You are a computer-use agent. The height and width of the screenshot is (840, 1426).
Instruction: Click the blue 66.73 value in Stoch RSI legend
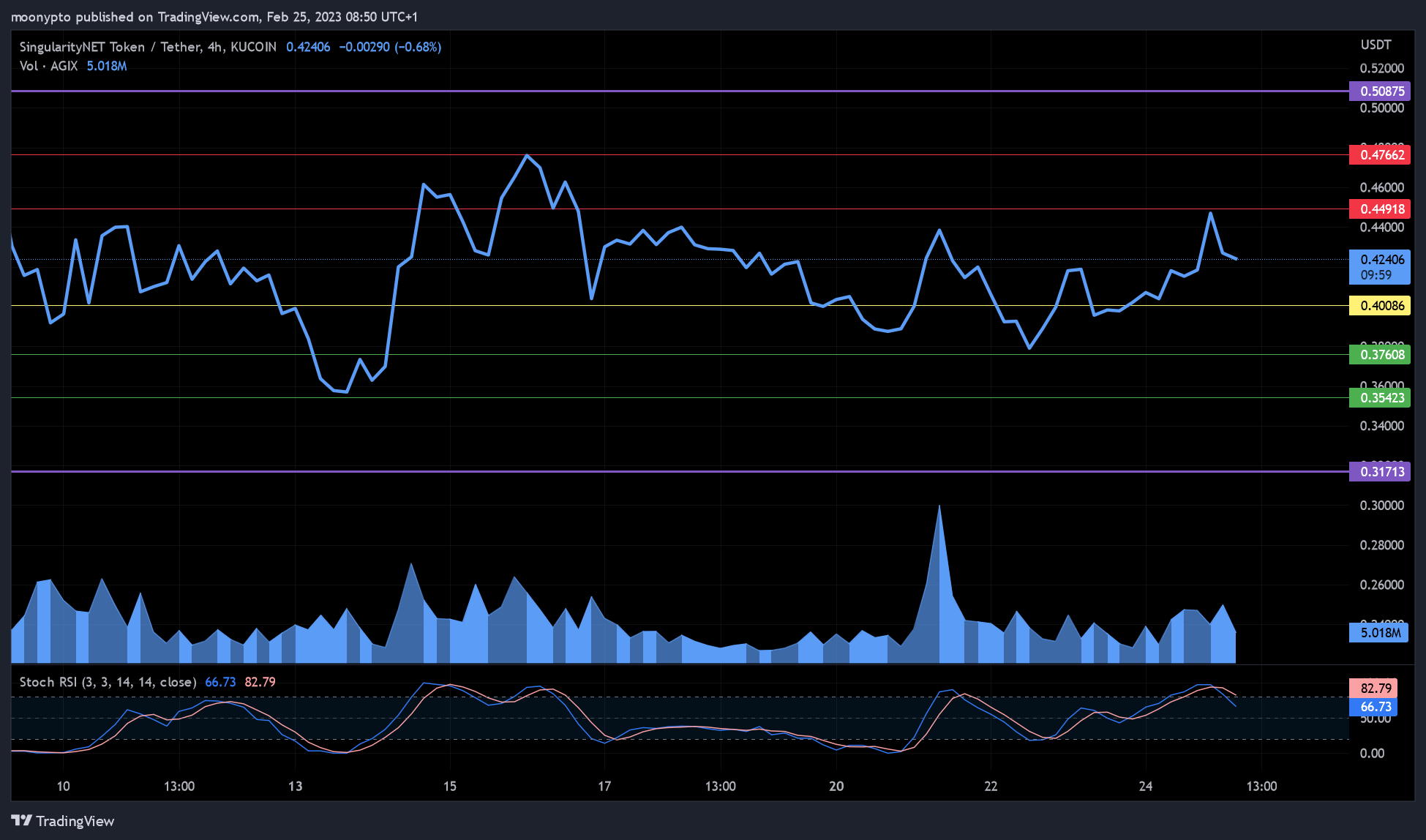(220, 682)
